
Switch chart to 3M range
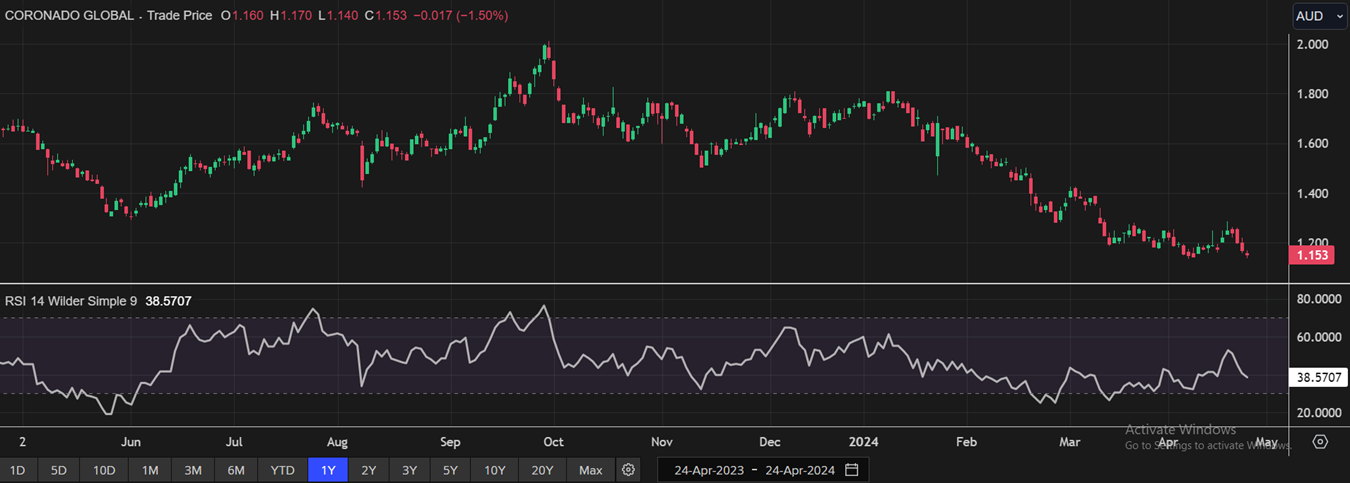[193, 470]
